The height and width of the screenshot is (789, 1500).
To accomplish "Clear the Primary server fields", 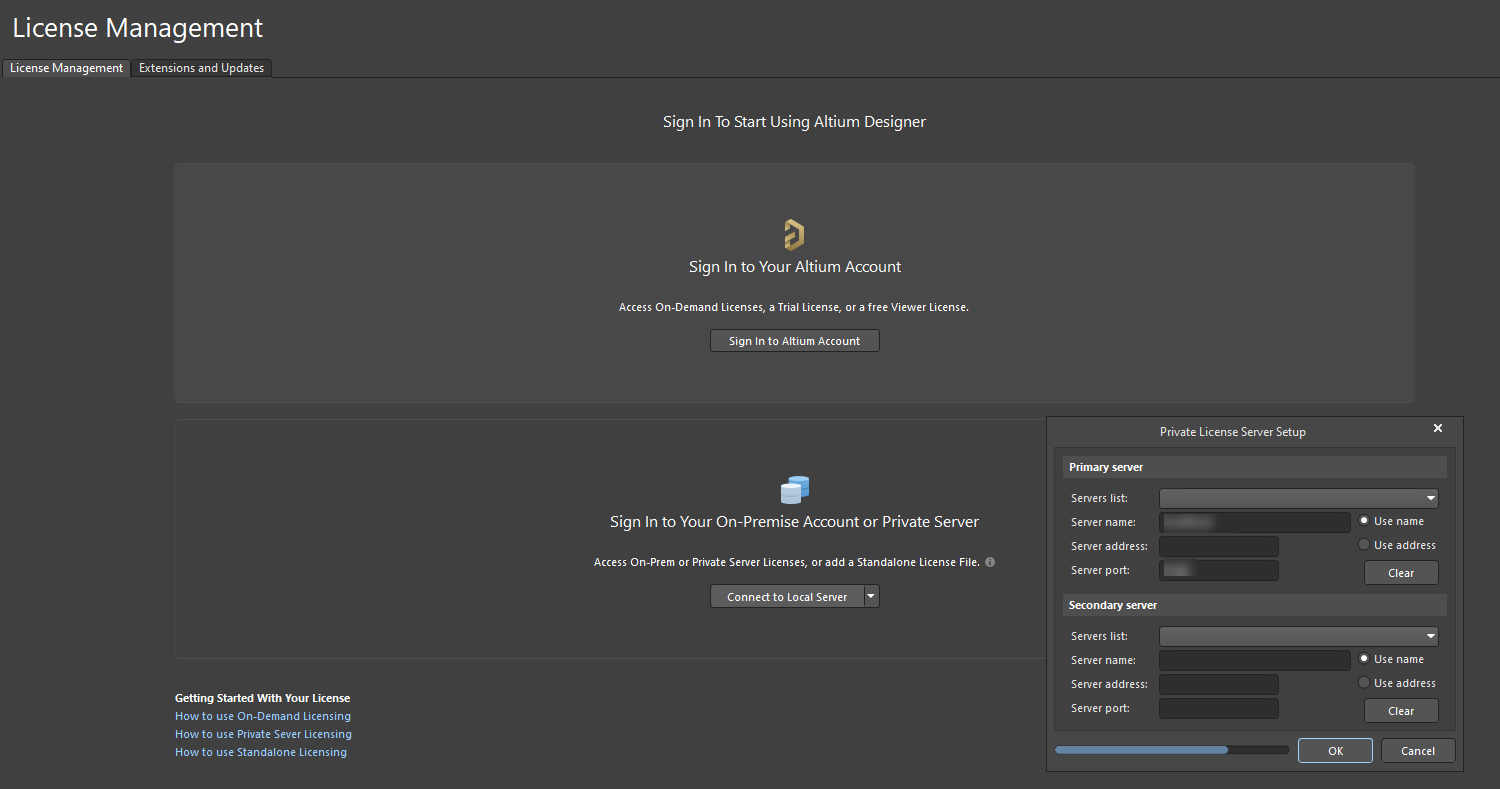I will [x=1401, y=573].
